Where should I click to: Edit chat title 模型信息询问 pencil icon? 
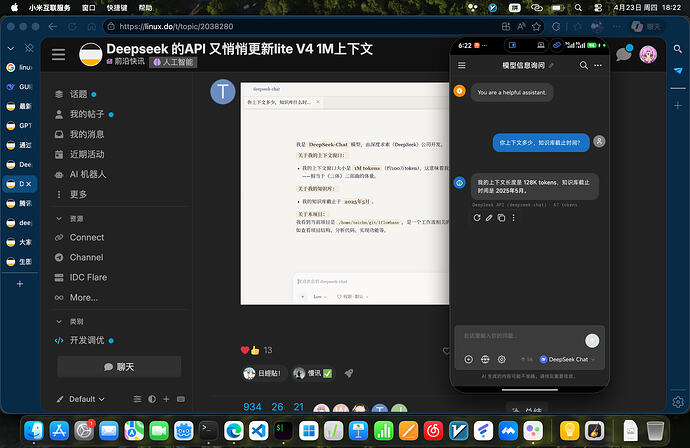click(x=551, y=65)
